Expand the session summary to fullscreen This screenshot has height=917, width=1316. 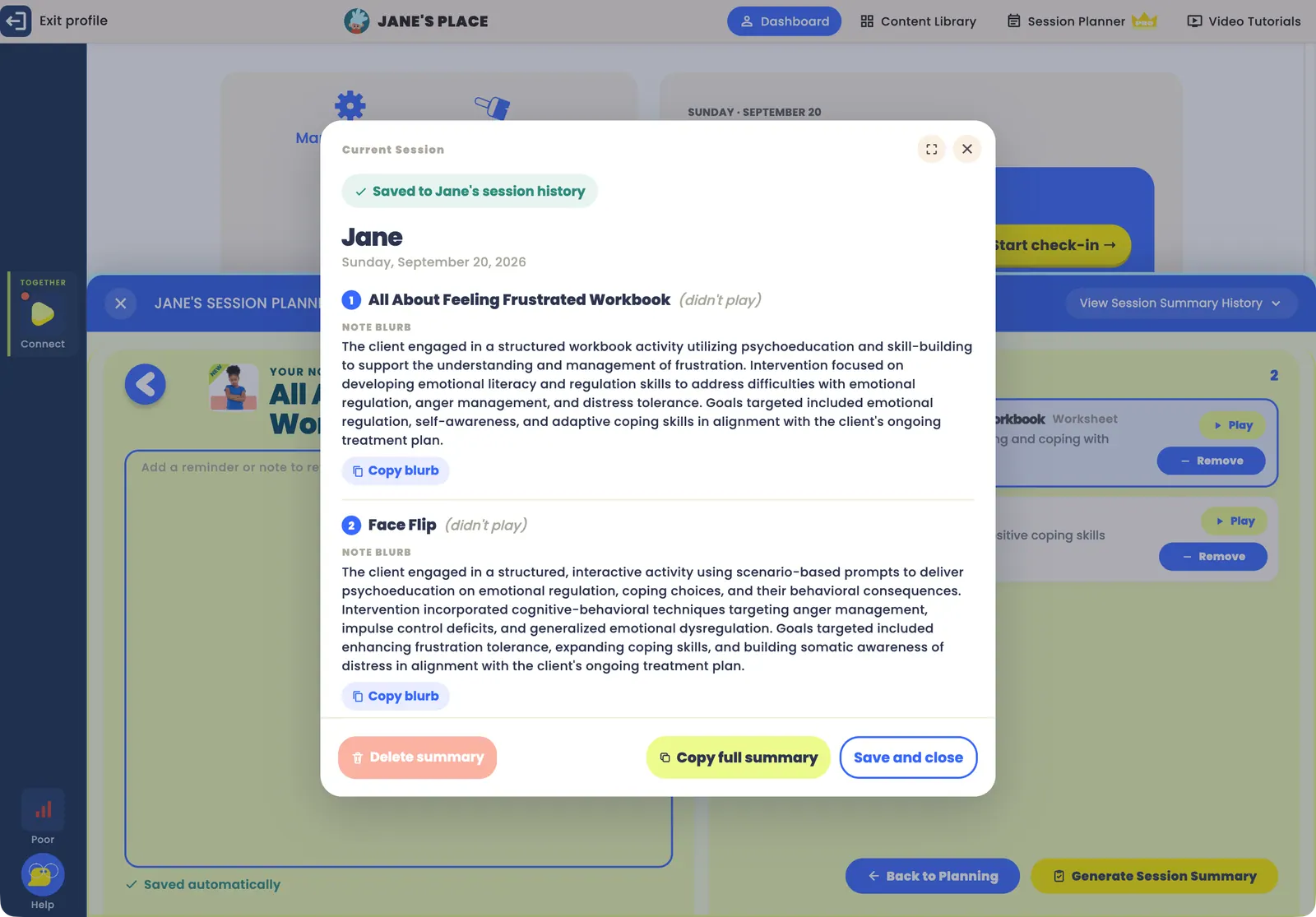click(931, 149)
